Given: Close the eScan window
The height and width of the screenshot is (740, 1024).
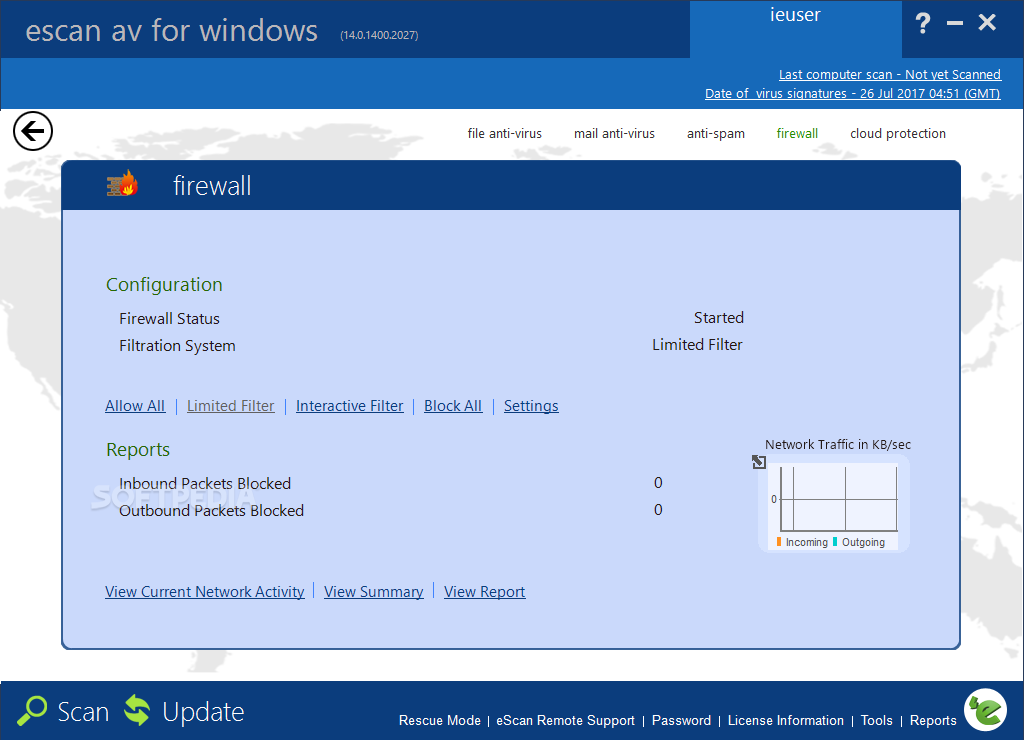Looking at the screenshot, I should pos(987,23).
